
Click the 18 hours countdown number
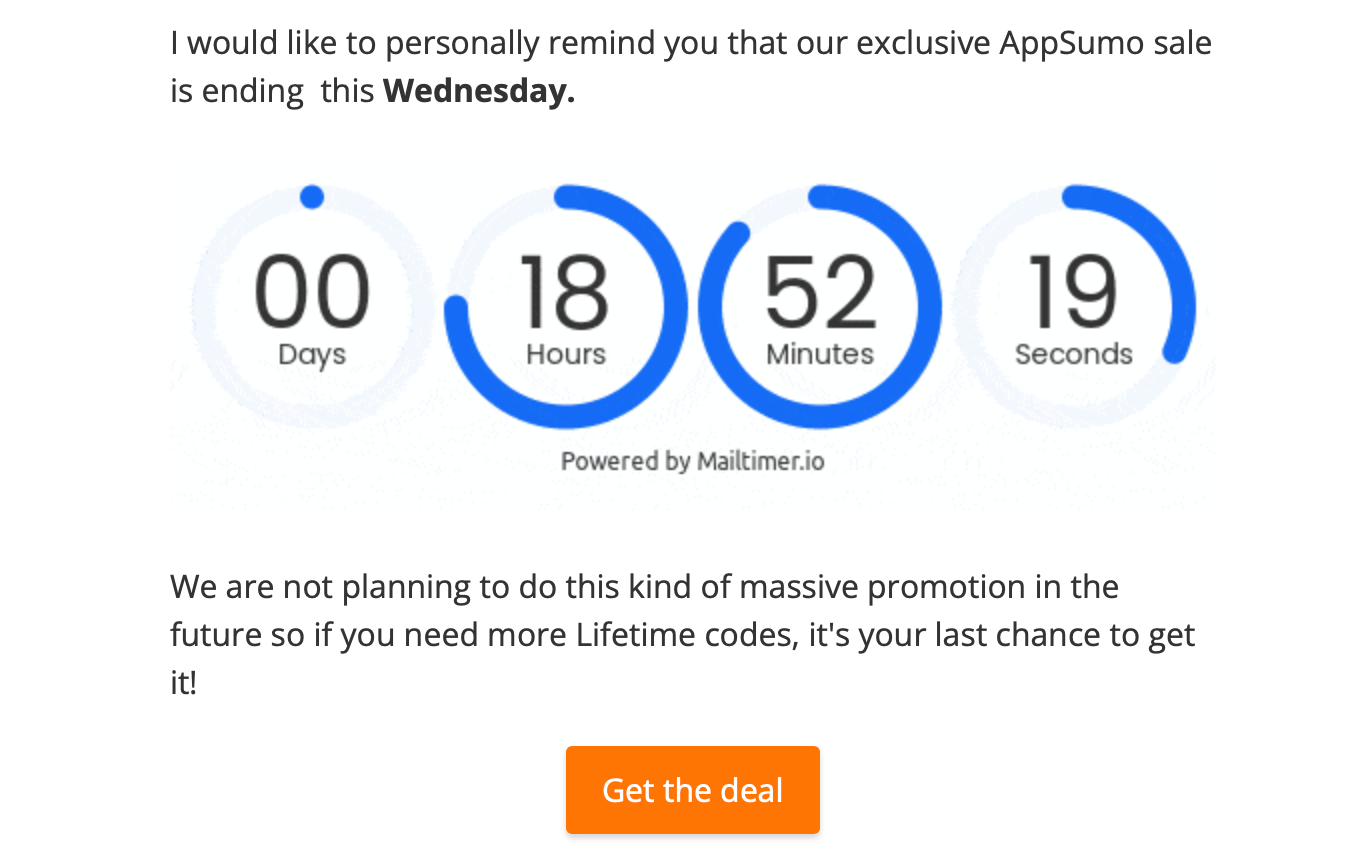point(565,292)
